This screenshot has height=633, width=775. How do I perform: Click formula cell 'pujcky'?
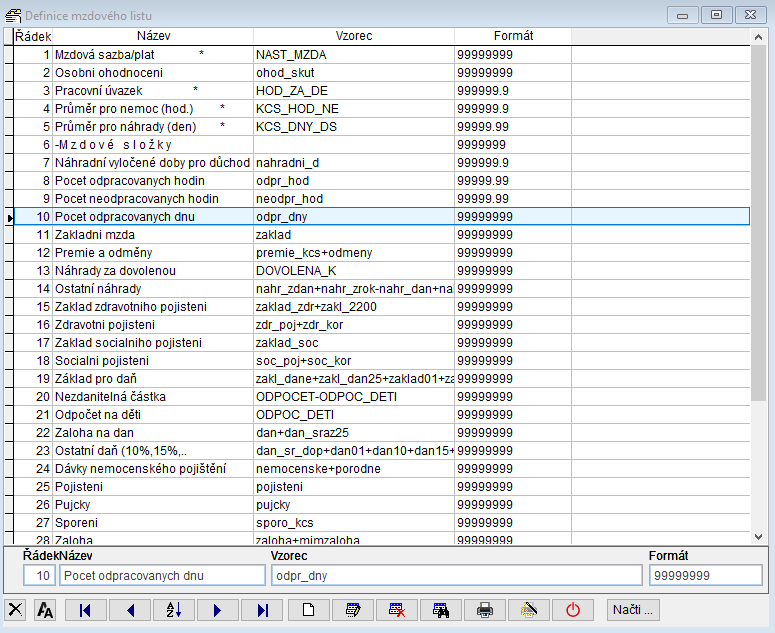coord(354,505)
